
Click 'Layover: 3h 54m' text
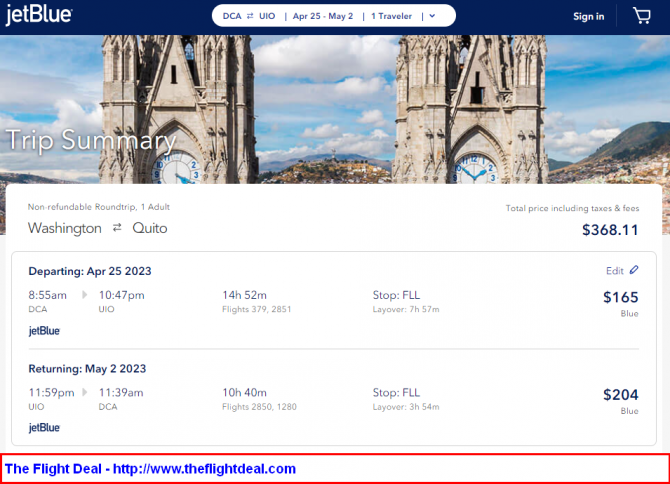[406, 407]
